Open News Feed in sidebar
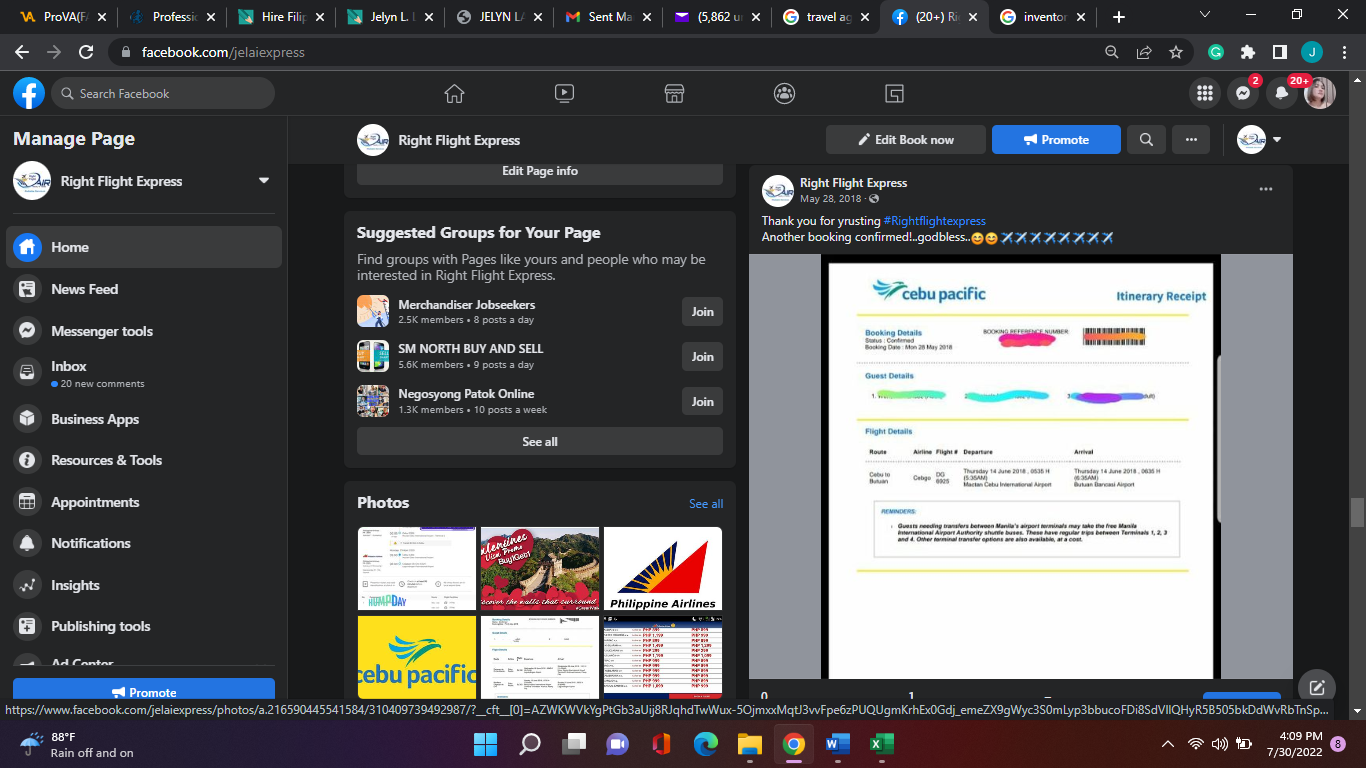 [144, 289]
